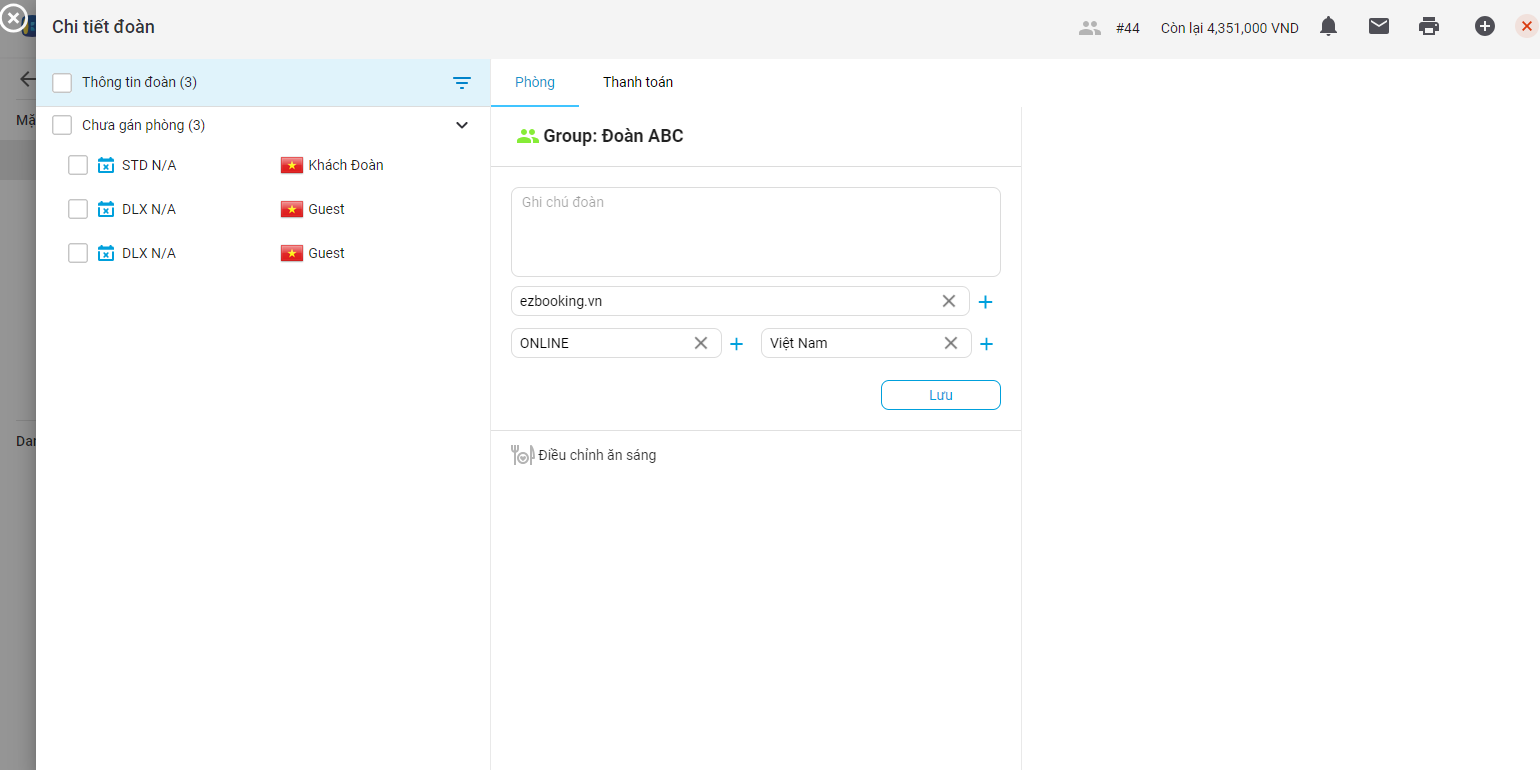Open the ezbooking.vn source combo box
1540x770 pixels.
(x=725, y=301)
